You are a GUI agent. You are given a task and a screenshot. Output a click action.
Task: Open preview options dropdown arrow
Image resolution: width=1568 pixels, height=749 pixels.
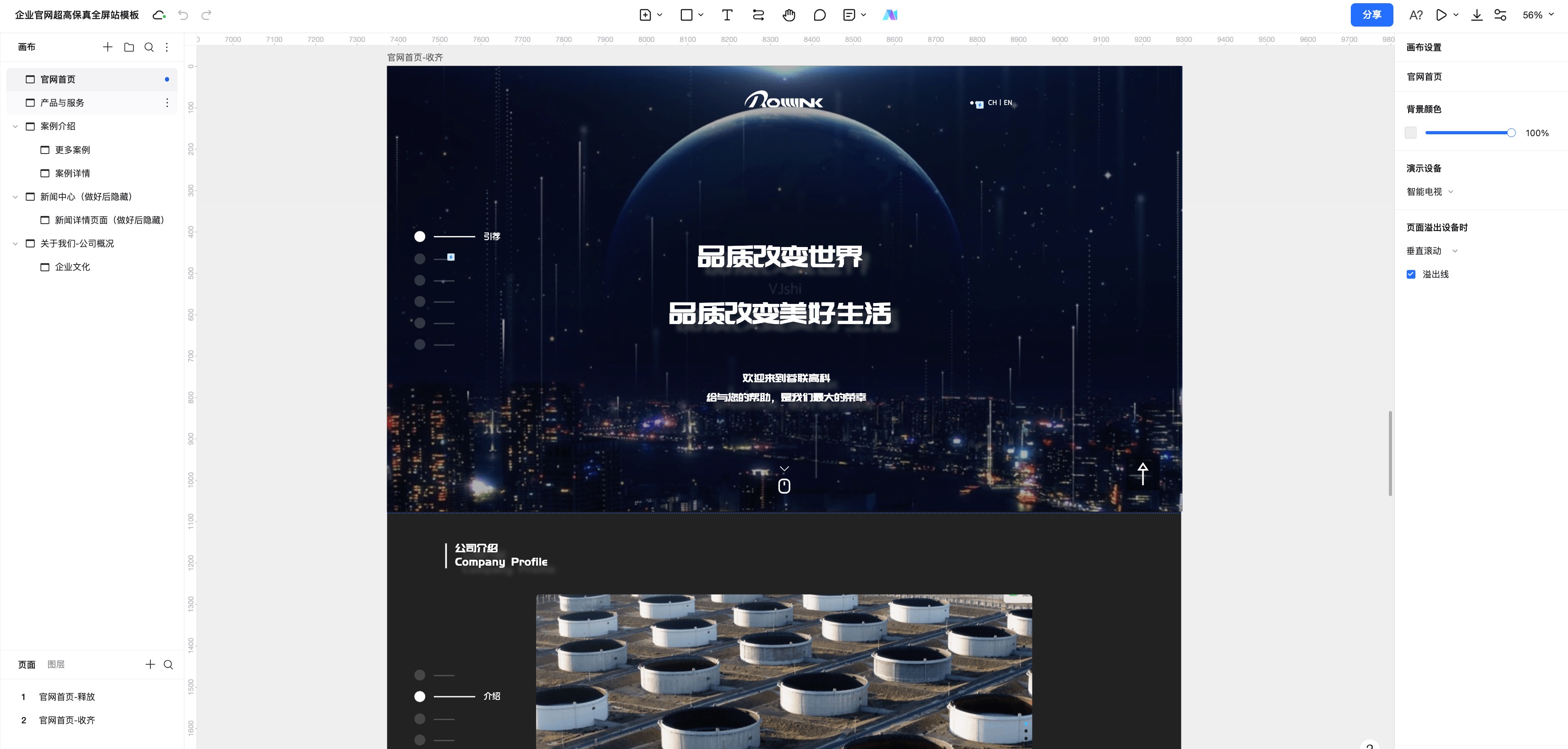(1456, 15)
